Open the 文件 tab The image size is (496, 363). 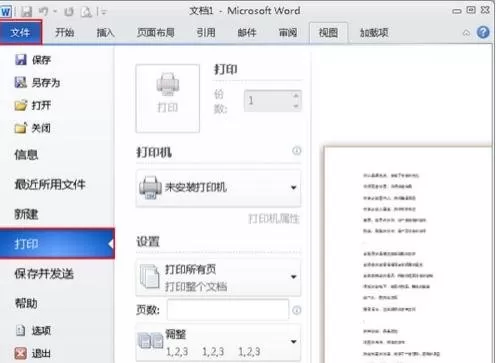pos(21,32)
